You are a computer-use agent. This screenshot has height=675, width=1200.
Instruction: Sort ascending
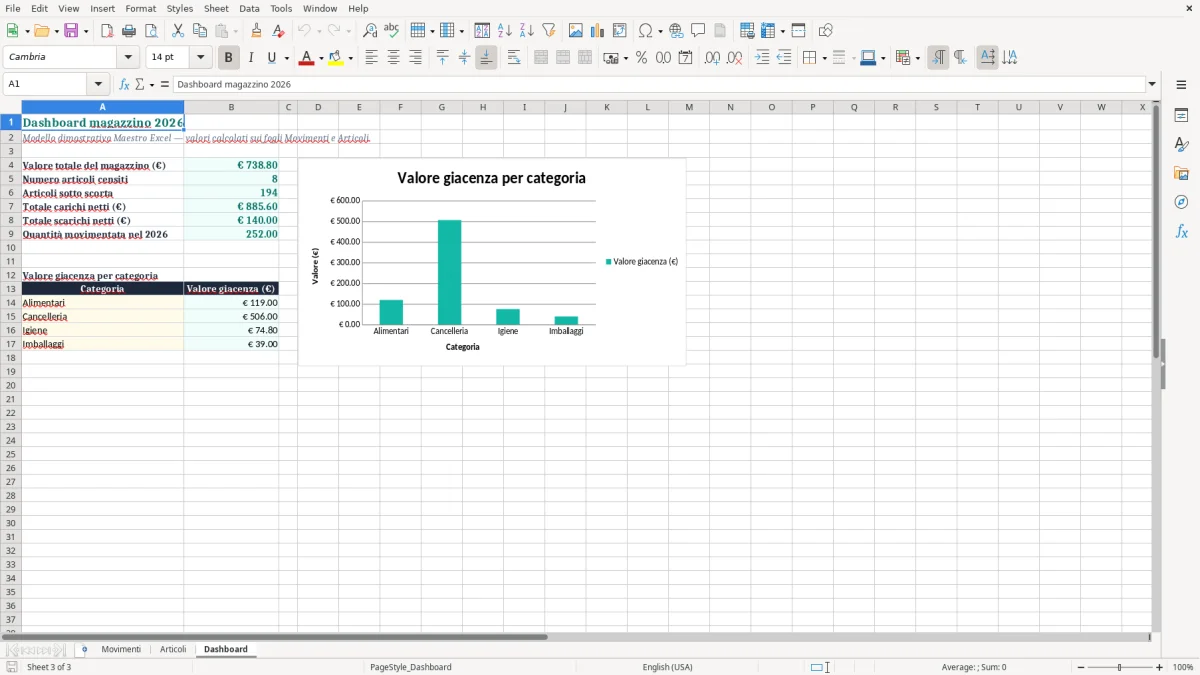point(505,31)
